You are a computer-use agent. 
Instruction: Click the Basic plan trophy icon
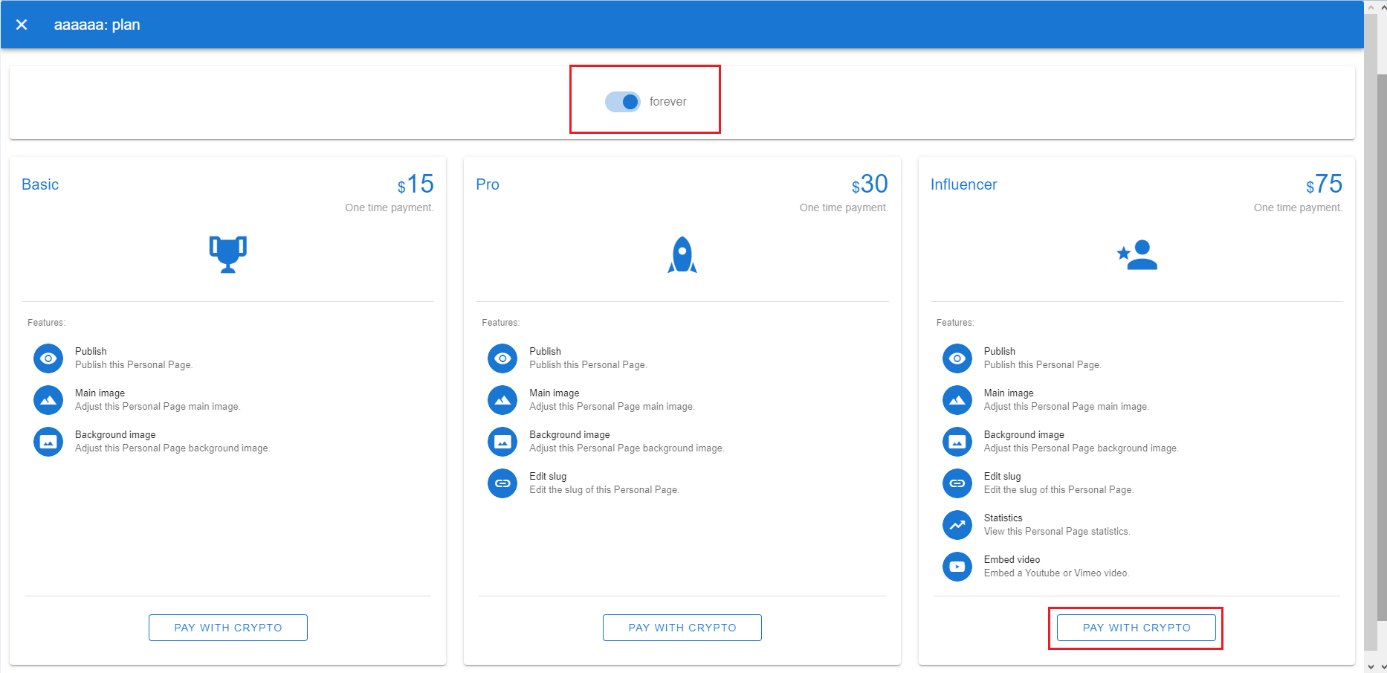point(228,254)
